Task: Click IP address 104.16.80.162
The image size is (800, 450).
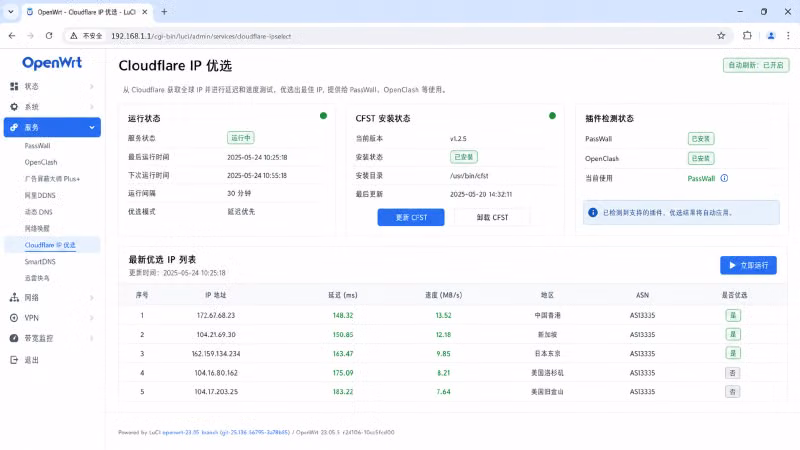Action: point(216,373)
